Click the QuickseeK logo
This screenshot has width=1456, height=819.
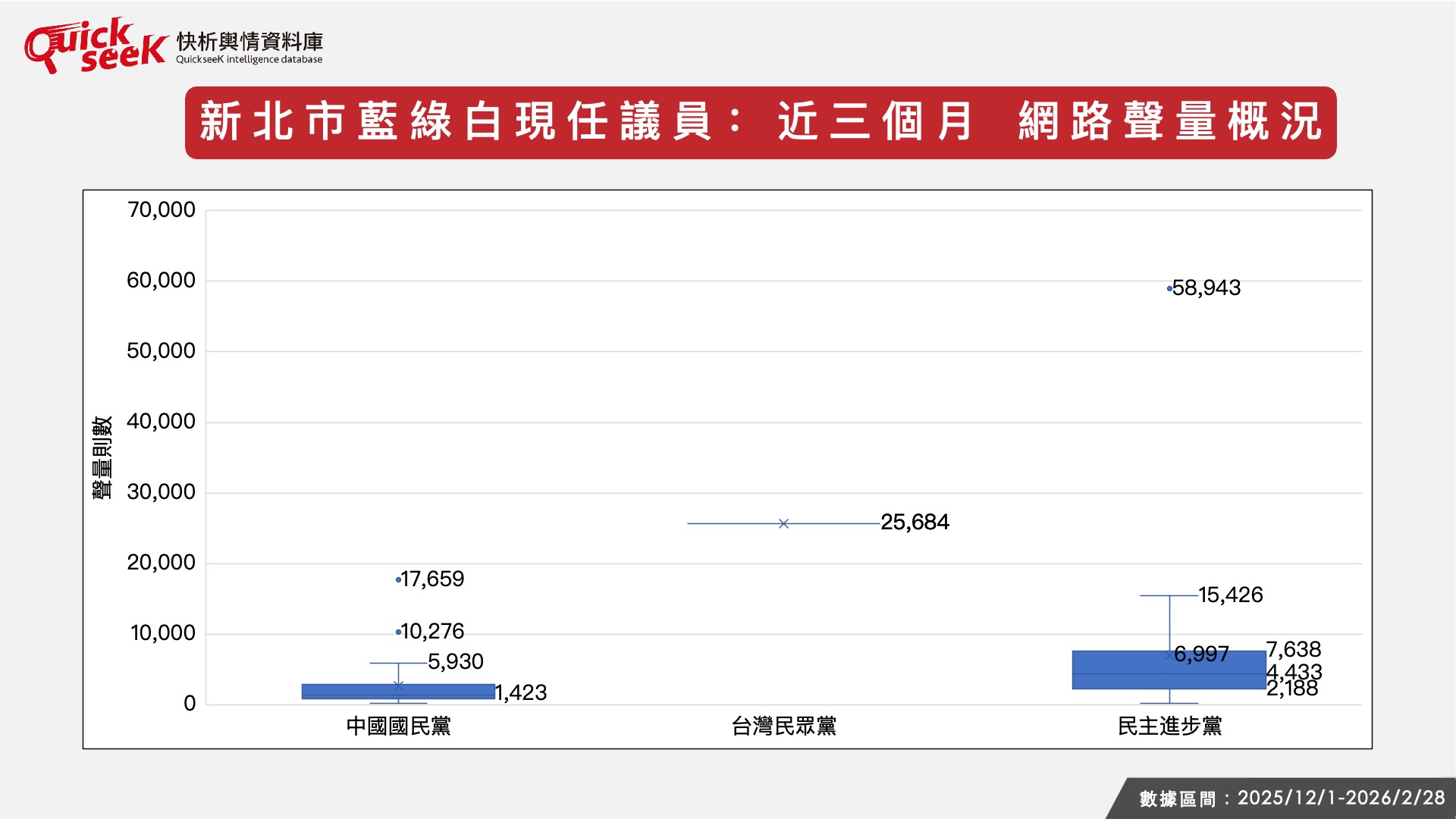pos(95,47)
